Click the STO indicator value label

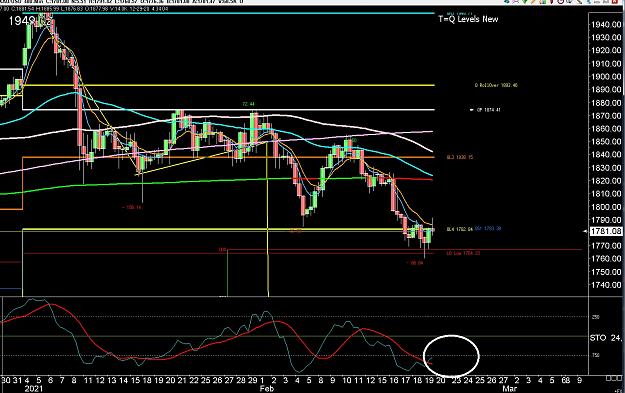tap(606, 338)
